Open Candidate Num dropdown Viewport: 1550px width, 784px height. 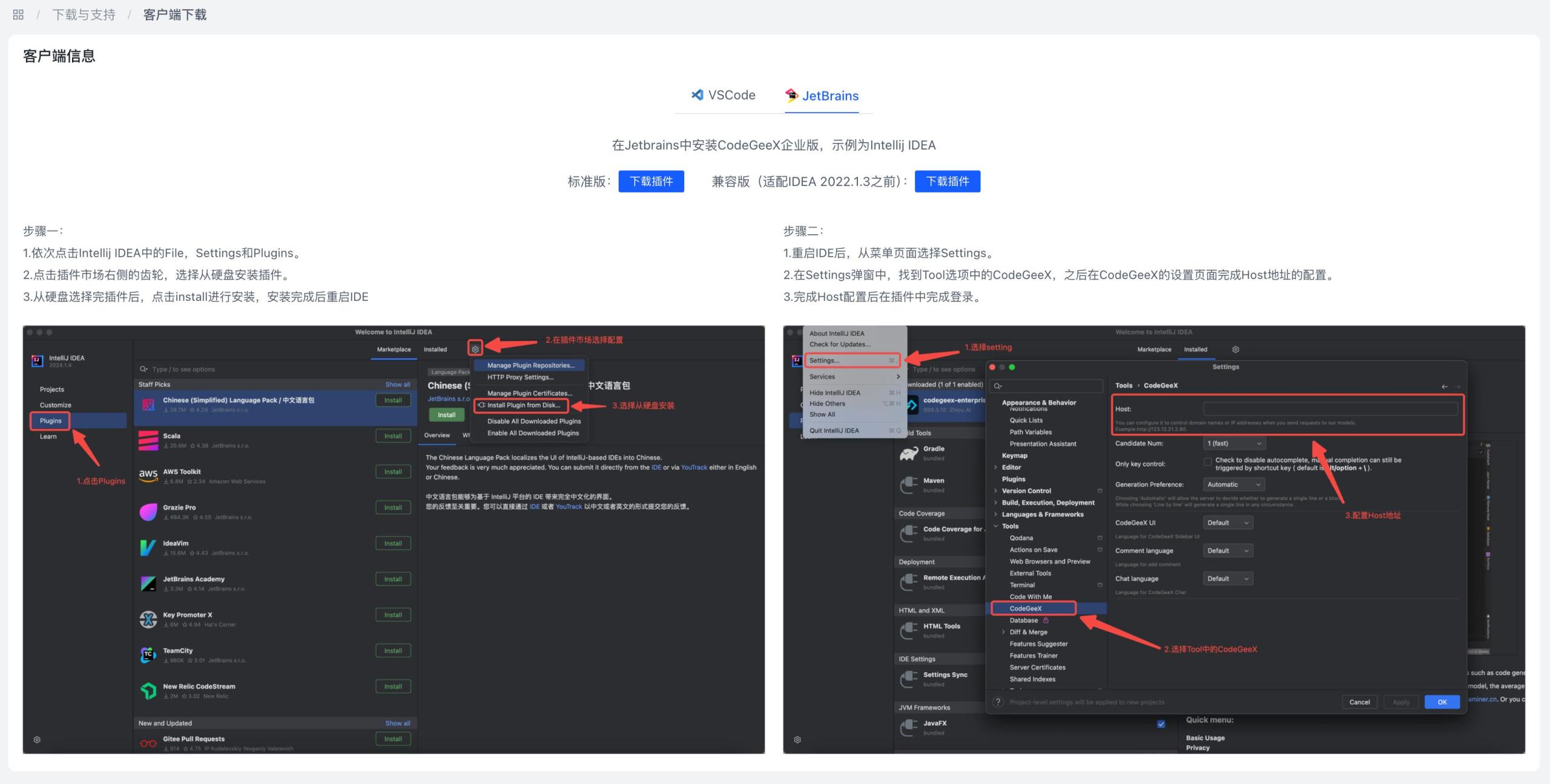(x=1235, y=443)
